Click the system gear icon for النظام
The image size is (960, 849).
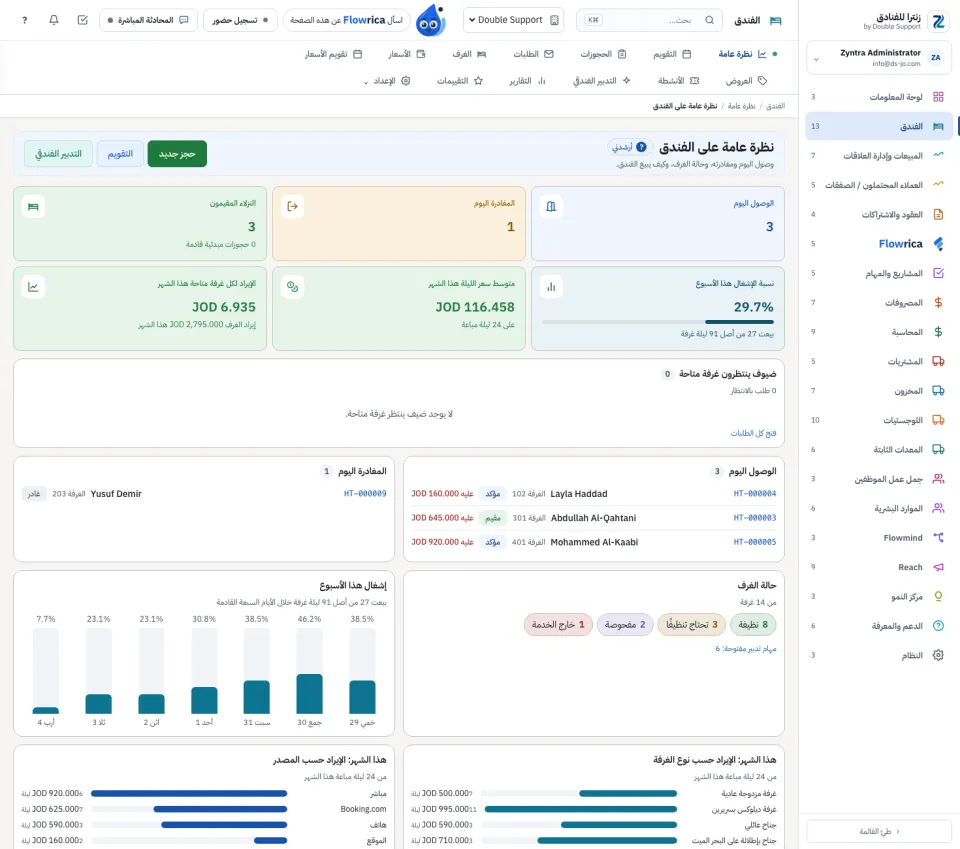click(x=938, y=655)
